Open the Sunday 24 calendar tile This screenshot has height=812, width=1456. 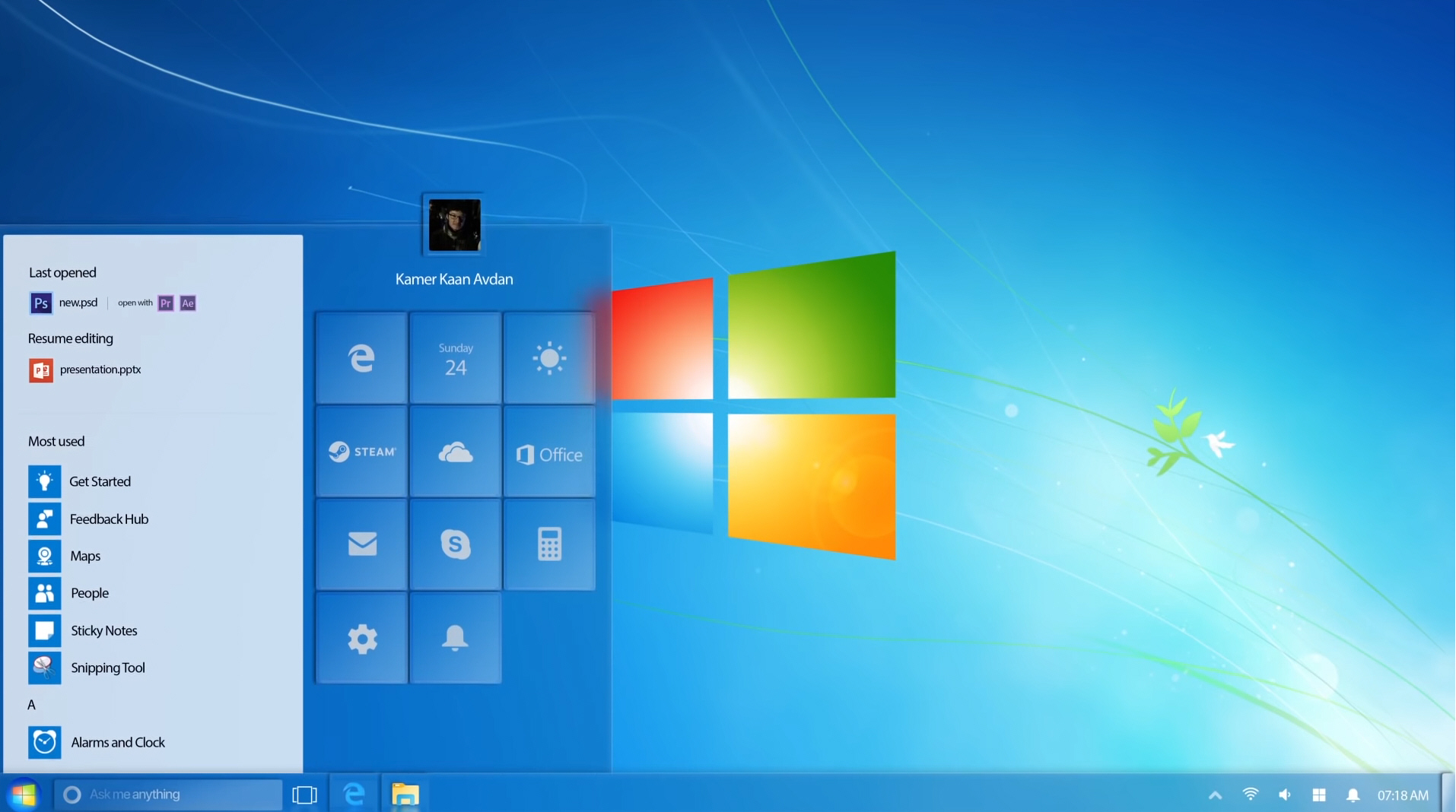click(x=455, y=357)
